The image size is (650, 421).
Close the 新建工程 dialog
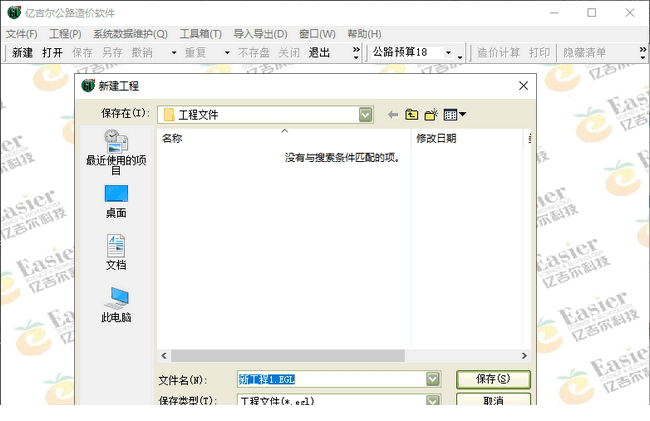click(x=524, y=86)
